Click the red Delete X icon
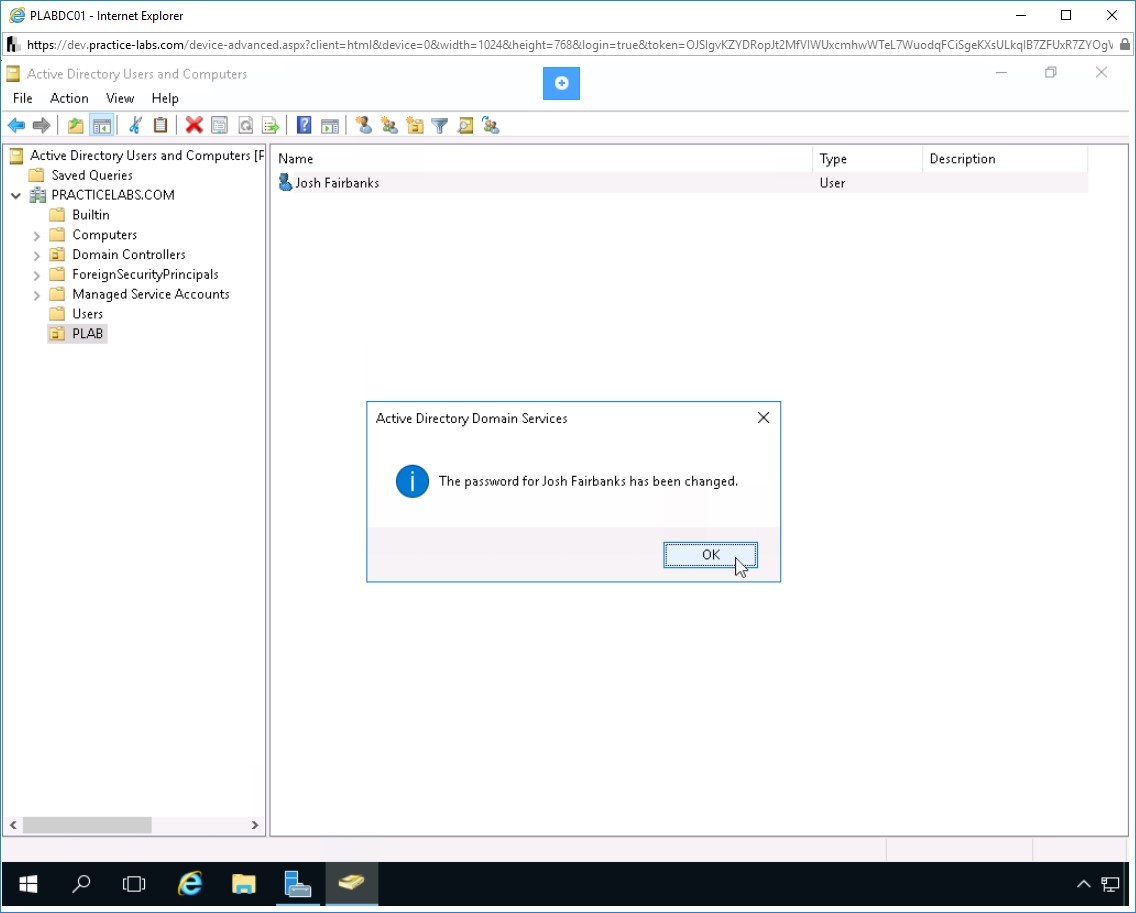 pos(193,125)
